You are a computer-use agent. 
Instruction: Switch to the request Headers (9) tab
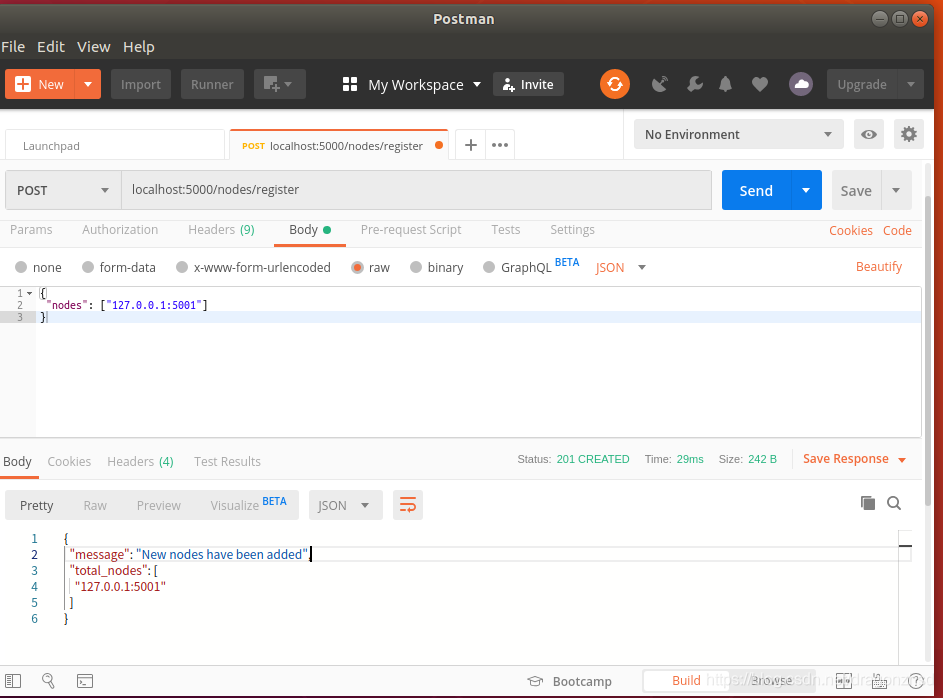tap(221, 230)
